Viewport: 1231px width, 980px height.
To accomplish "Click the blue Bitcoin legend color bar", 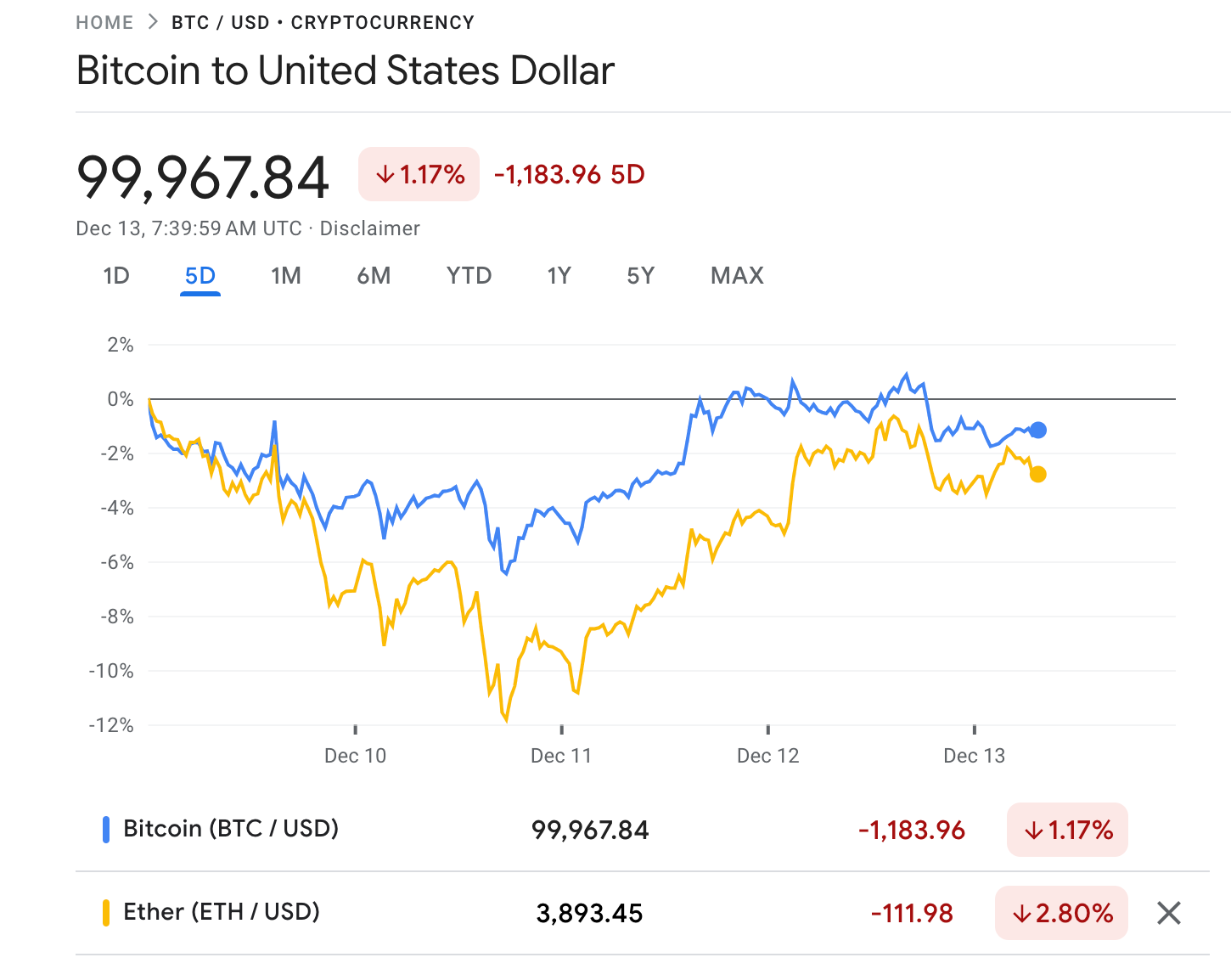I will (x=106, y=829).
